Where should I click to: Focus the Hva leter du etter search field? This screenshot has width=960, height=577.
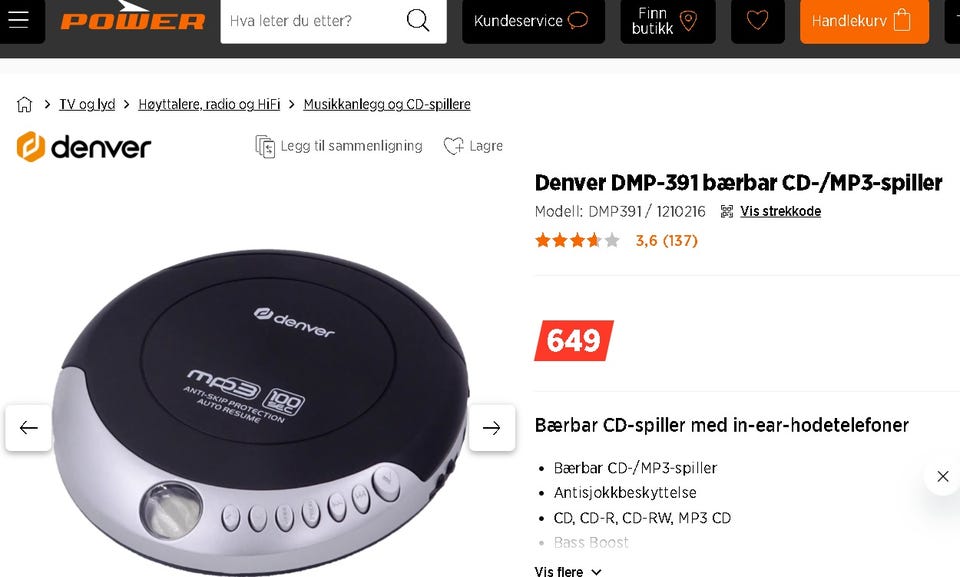pyautogui.click(x=311, y=21)
